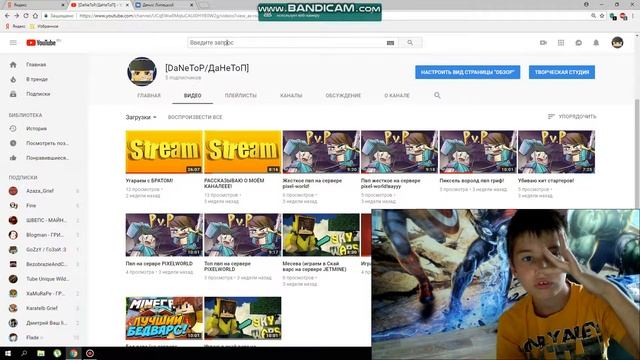The width and height of the screenshot is (640, 360).
Task: Open the YouTube apps grid icon
Action: click(561, 42)
